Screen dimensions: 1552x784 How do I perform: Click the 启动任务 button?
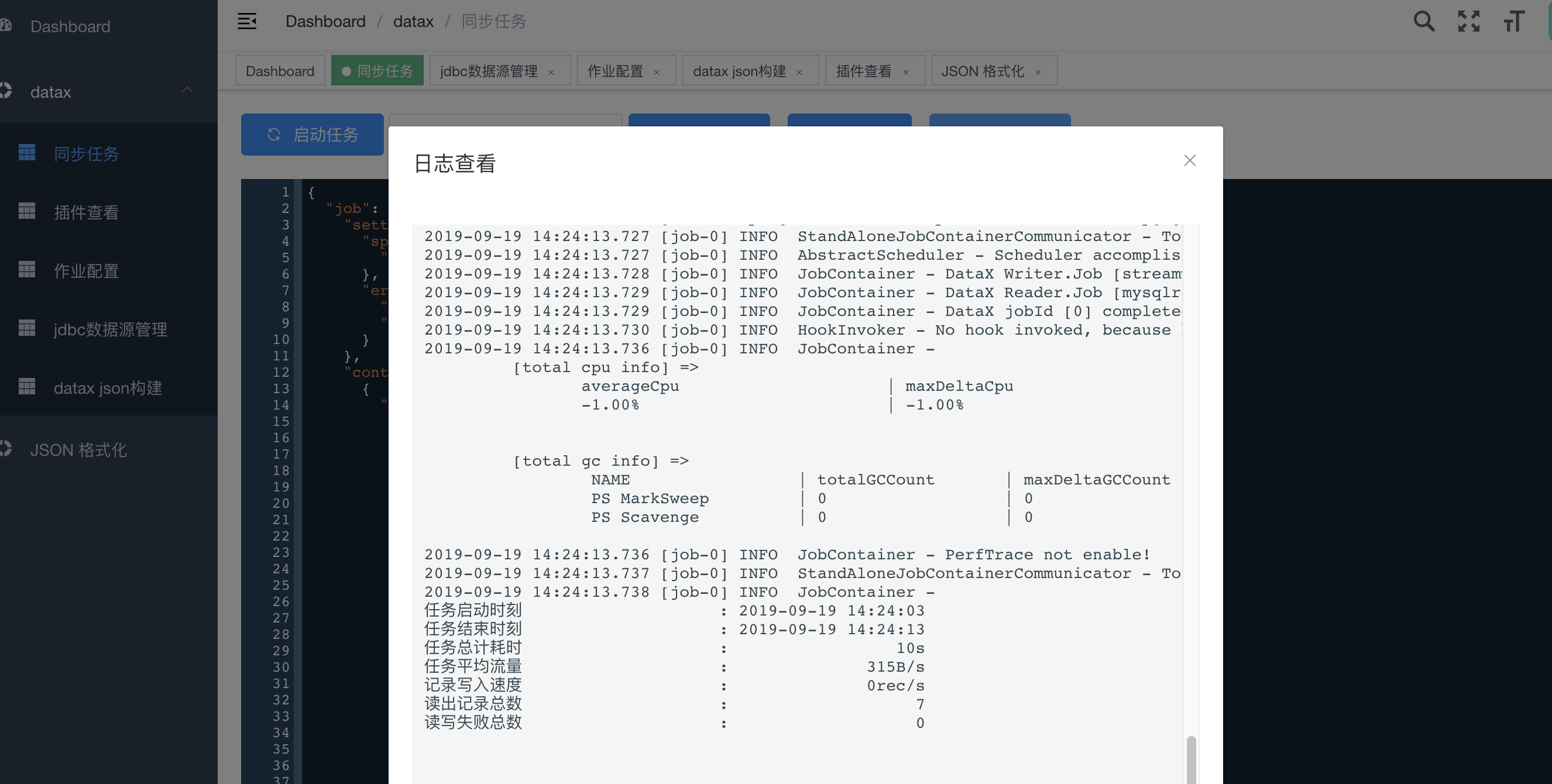(312, 135)
